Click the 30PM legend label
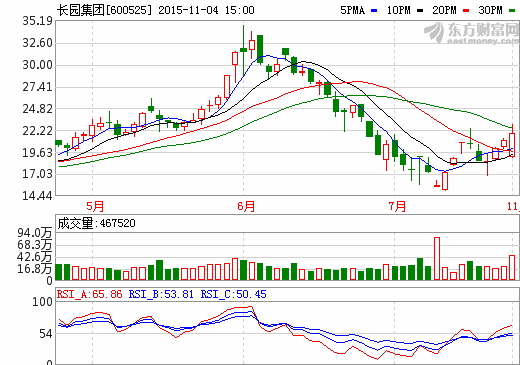The image size is (520, 365). click(x=490, y=10)
